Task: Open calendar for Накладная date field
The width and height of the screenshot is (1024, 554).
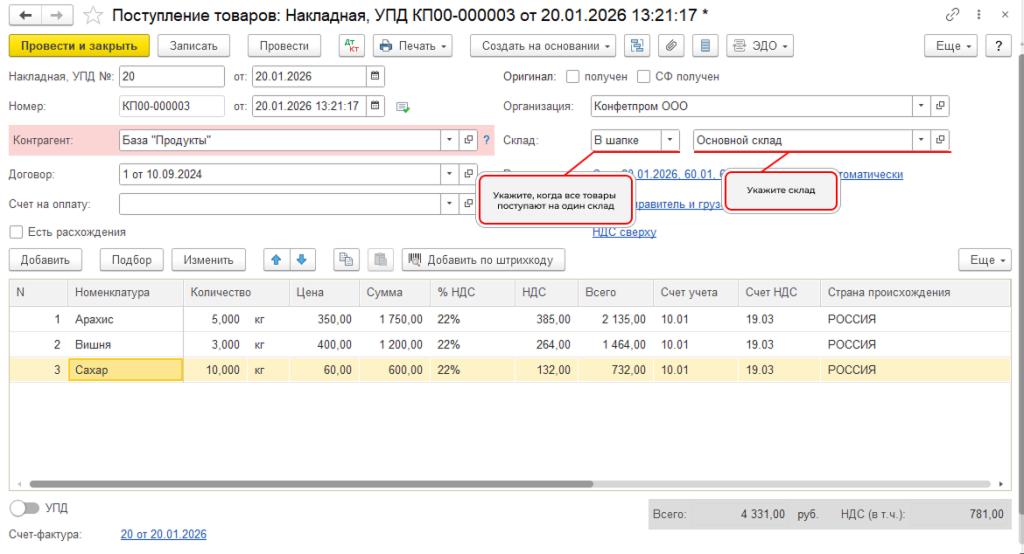Action: pos(375,76)
